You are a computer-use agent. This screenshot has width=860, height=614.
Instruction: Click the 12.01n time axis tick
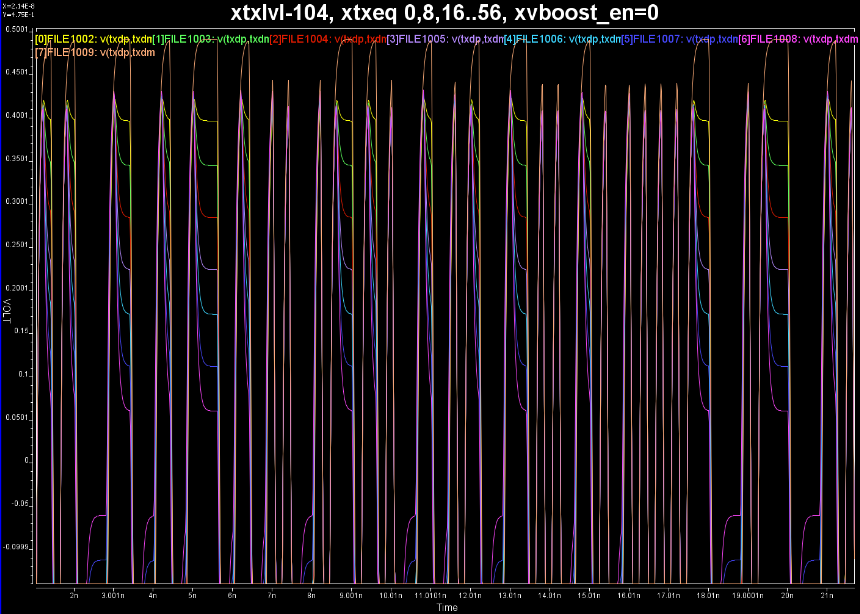pos(469,594)
